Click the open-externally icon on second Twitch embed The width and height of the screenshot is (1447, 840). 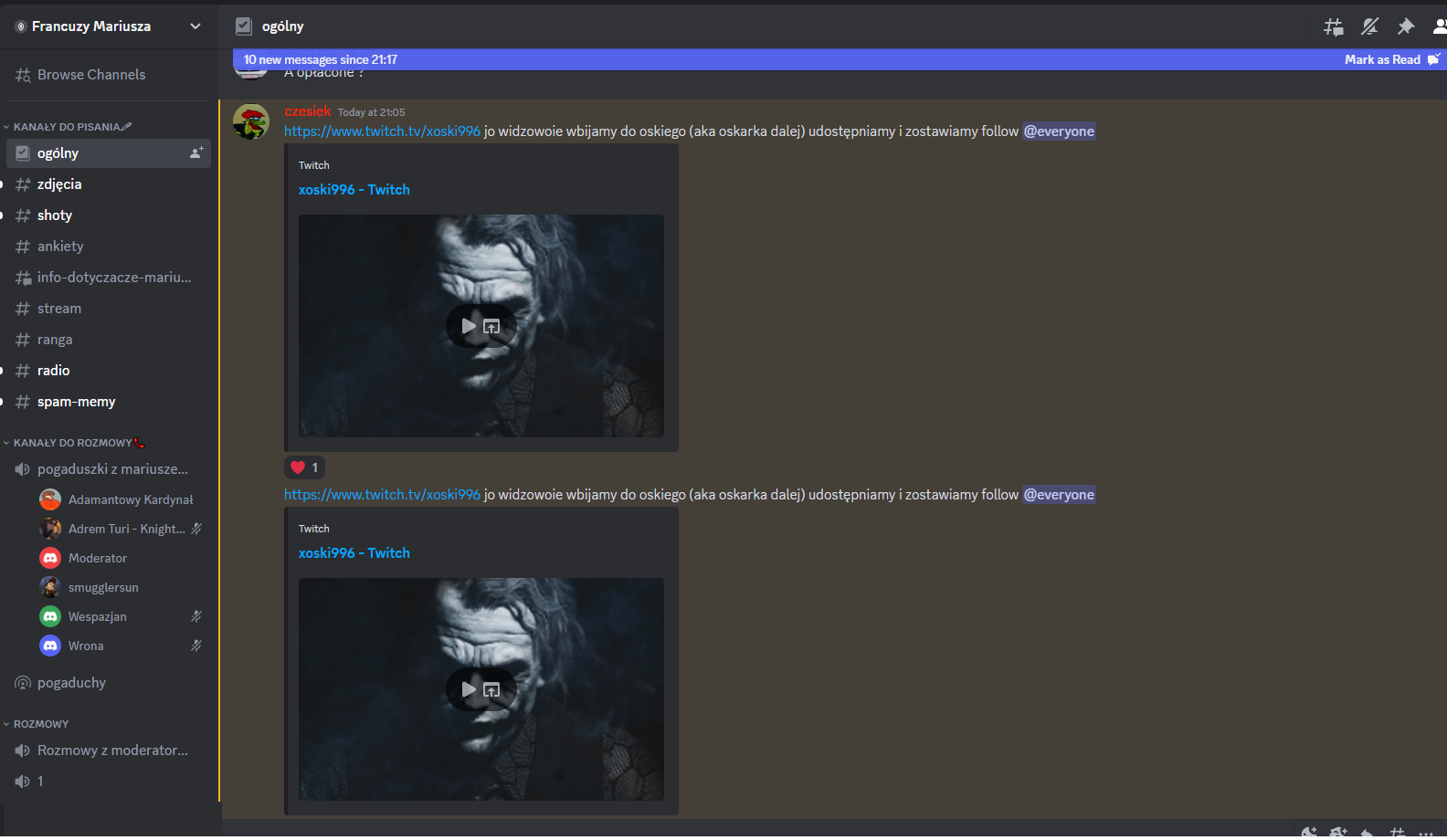pyautogui.click(x=491, y=689)
